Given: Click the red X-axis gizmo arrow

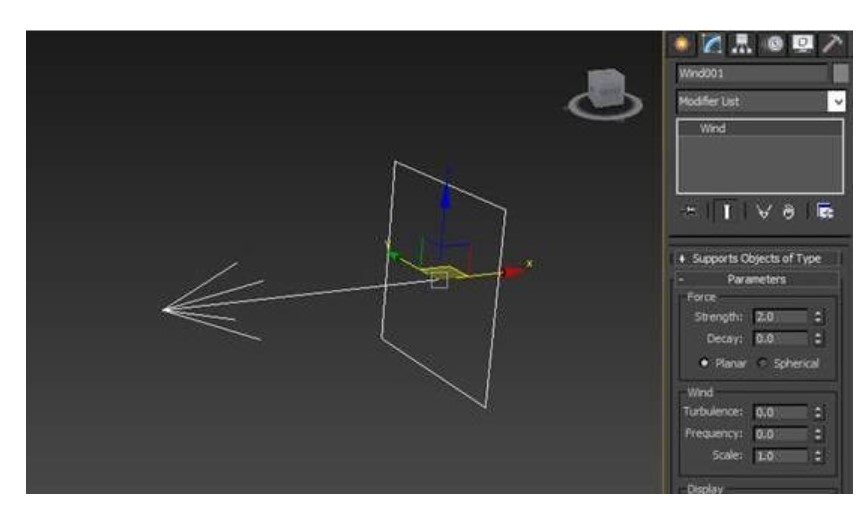Looking at the screenshot, I should tap(512, 271).
